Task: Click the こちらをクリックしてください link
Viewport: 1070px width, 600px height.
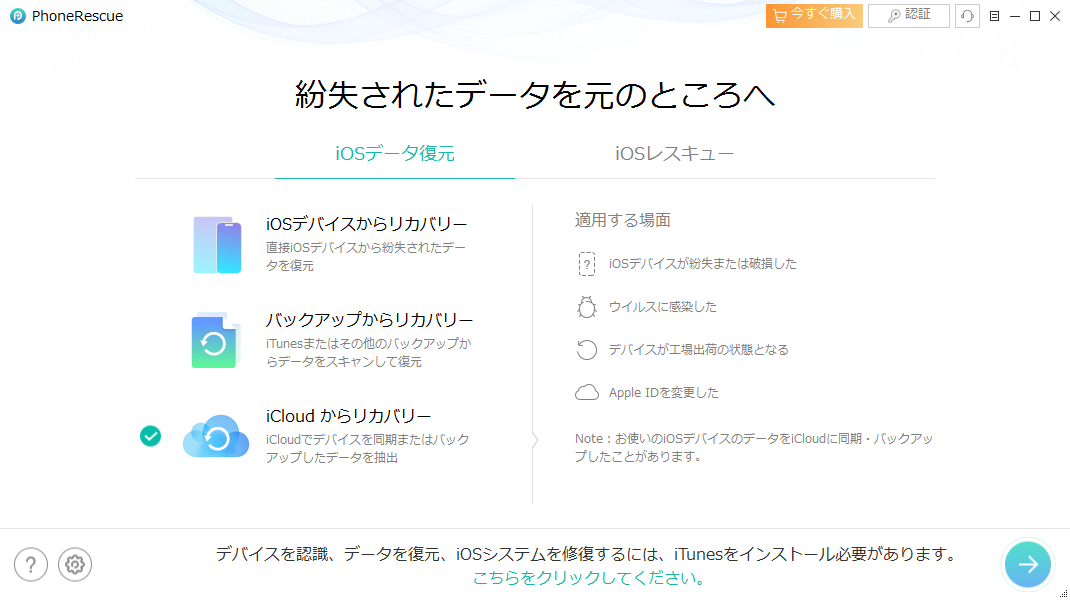Action: click(x=589, y=578)
